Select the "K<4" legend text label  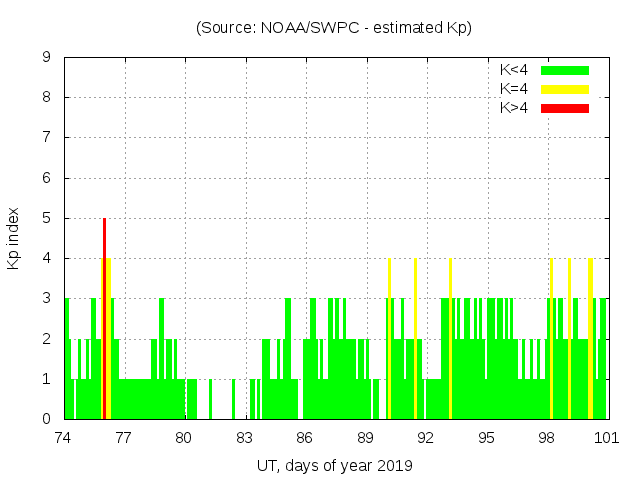point(514,70)
